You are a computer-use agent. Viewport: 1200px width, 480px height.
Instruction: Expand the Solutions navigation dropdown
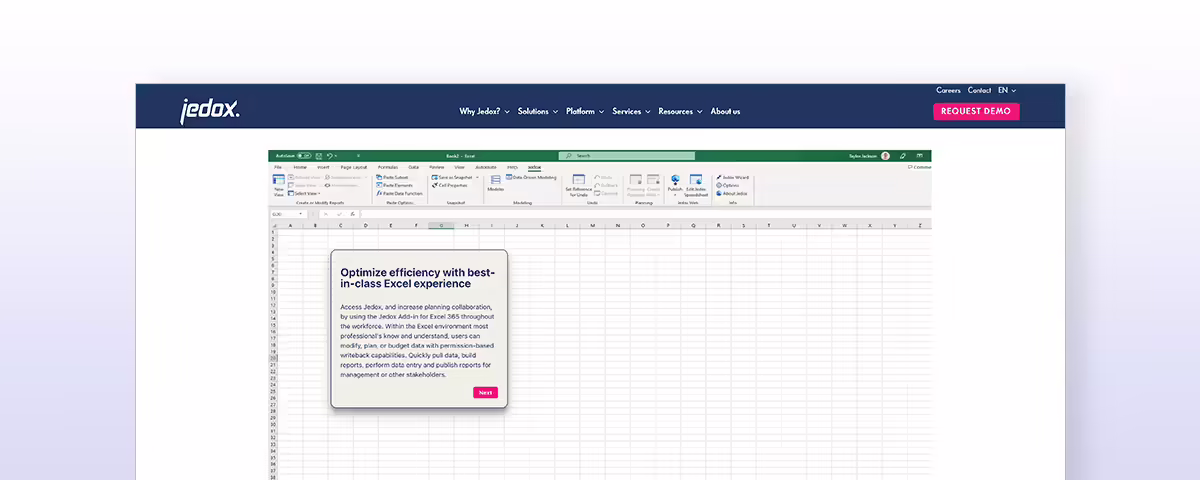[537, 112]
